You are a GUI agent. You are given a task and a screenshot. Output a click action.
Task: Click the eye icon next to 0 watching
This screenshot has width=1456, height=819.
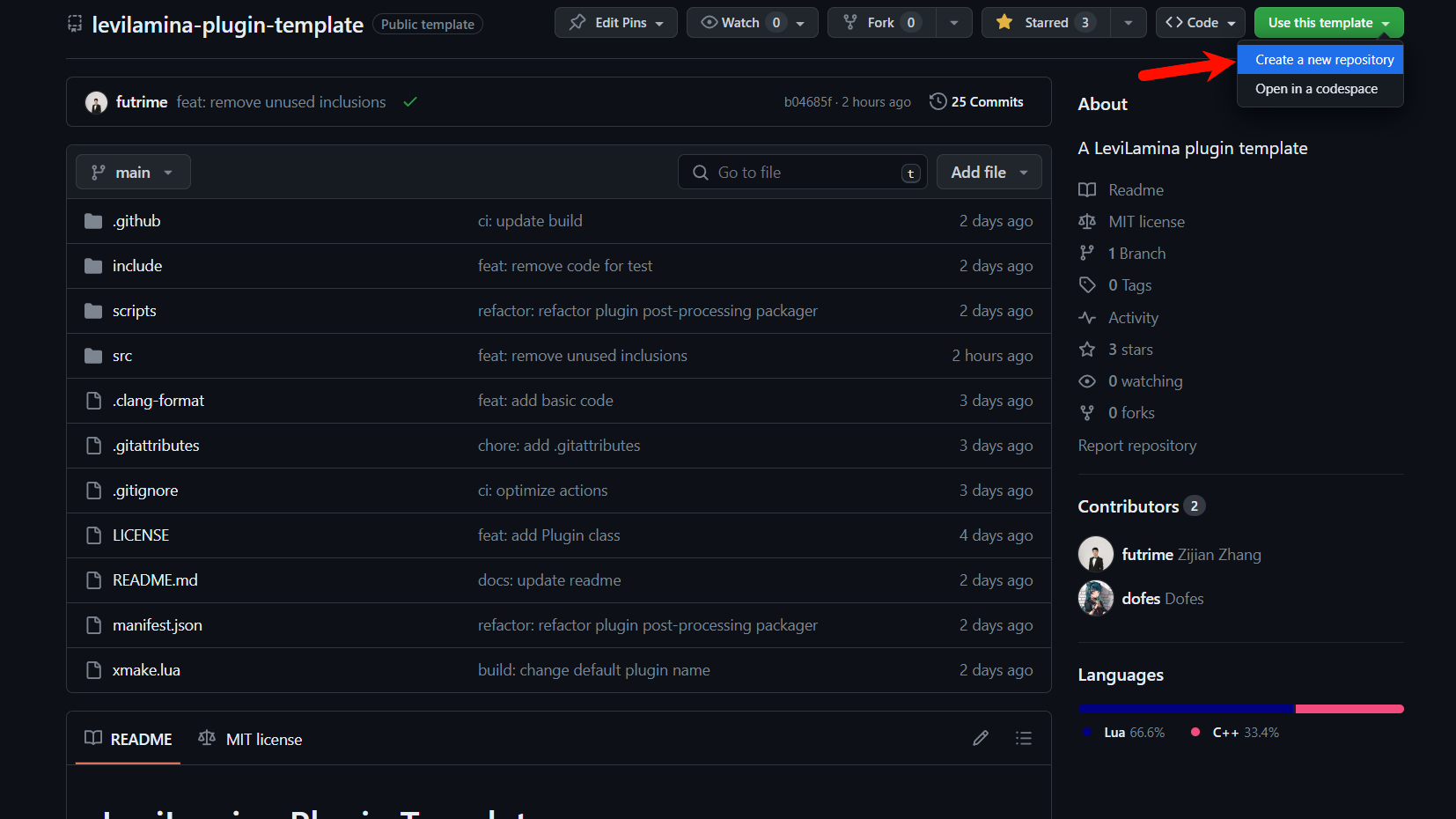point(1087,381)
